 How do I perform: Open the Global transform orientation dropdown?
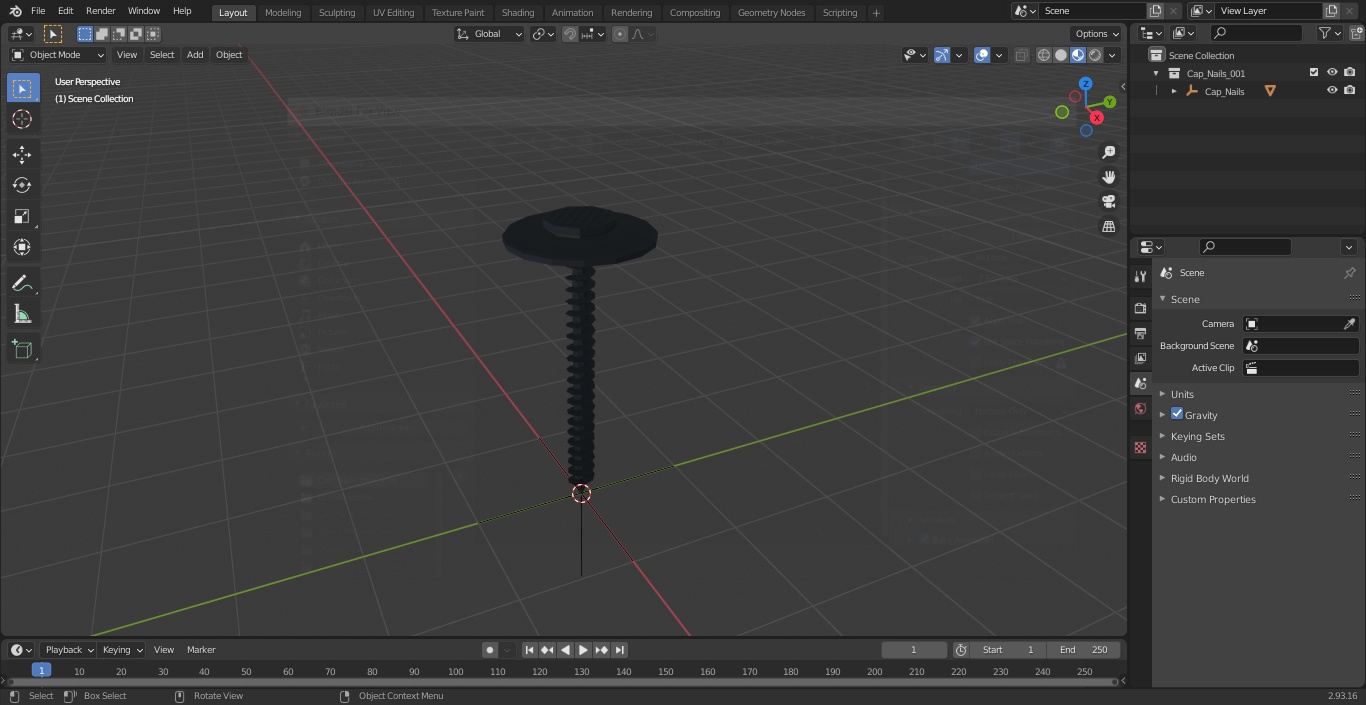click(490, 34)
